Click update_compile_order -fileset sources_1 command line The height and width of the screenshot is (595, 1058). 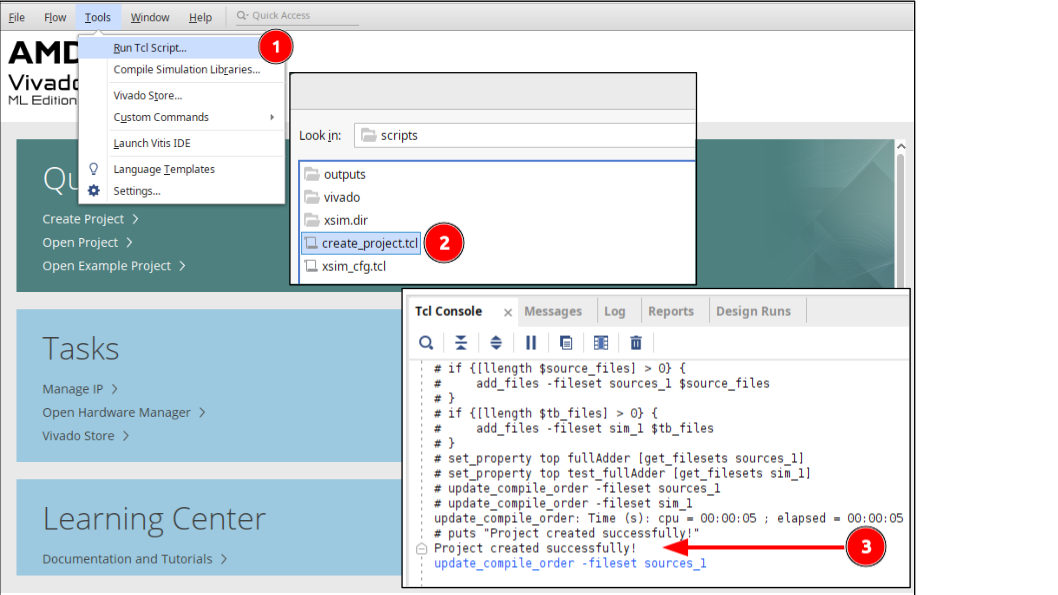570,563
